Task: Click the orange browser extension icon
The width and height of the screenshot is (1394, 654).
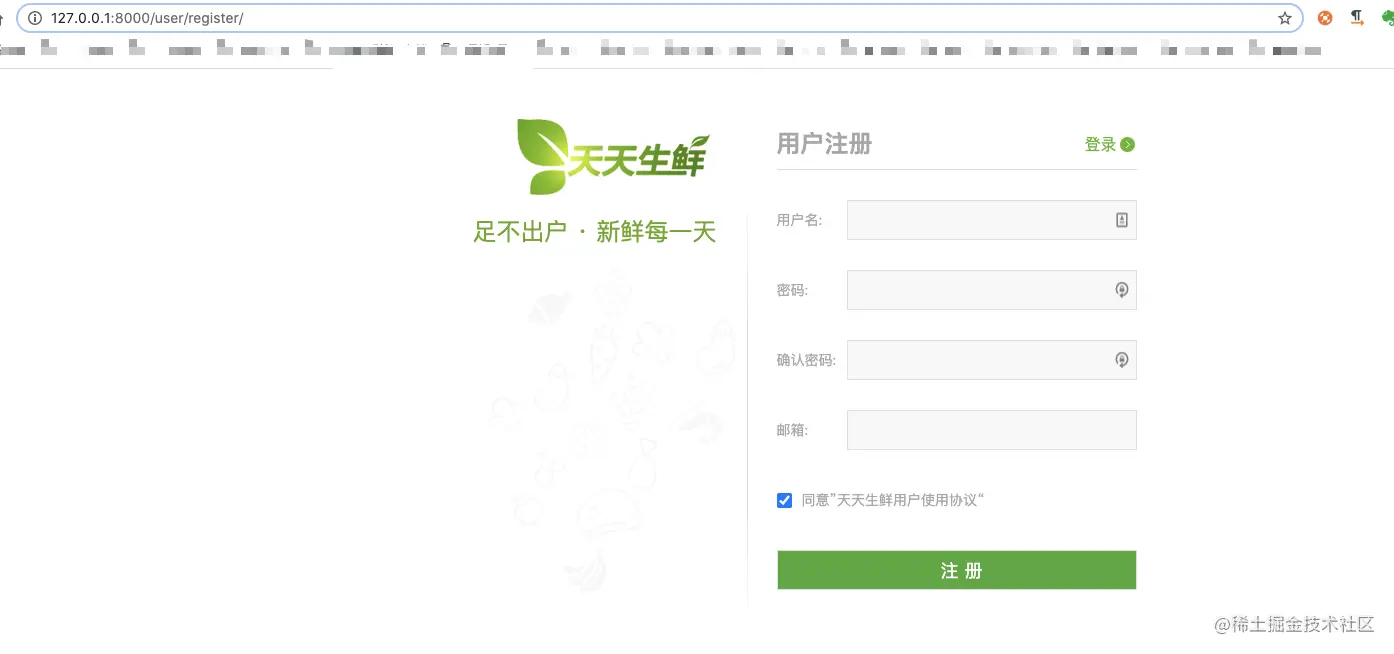Action: click(x=1325, y=17)
